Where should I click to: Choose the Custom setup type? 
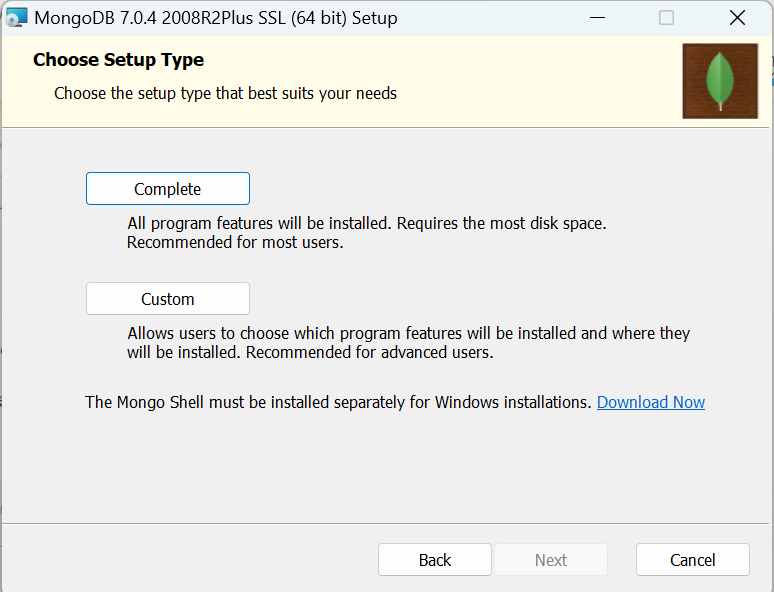(168, 299)
